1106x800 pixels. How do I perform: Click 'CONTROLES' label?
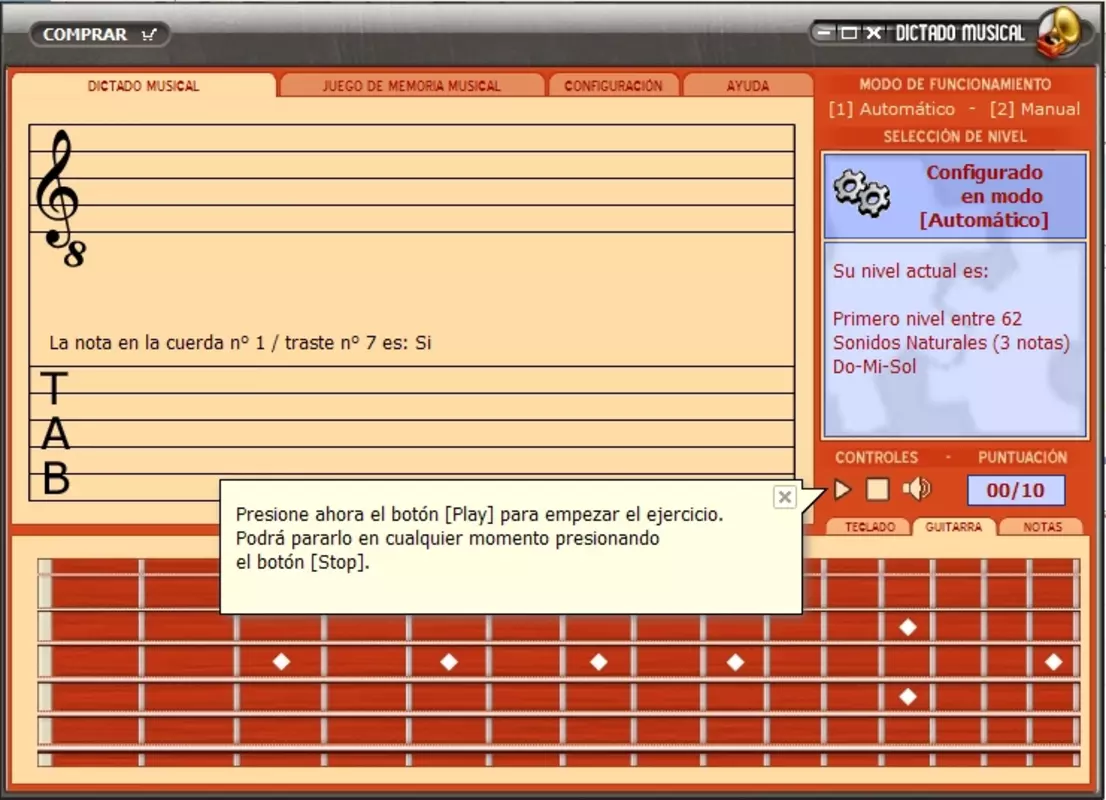[876, 457]
